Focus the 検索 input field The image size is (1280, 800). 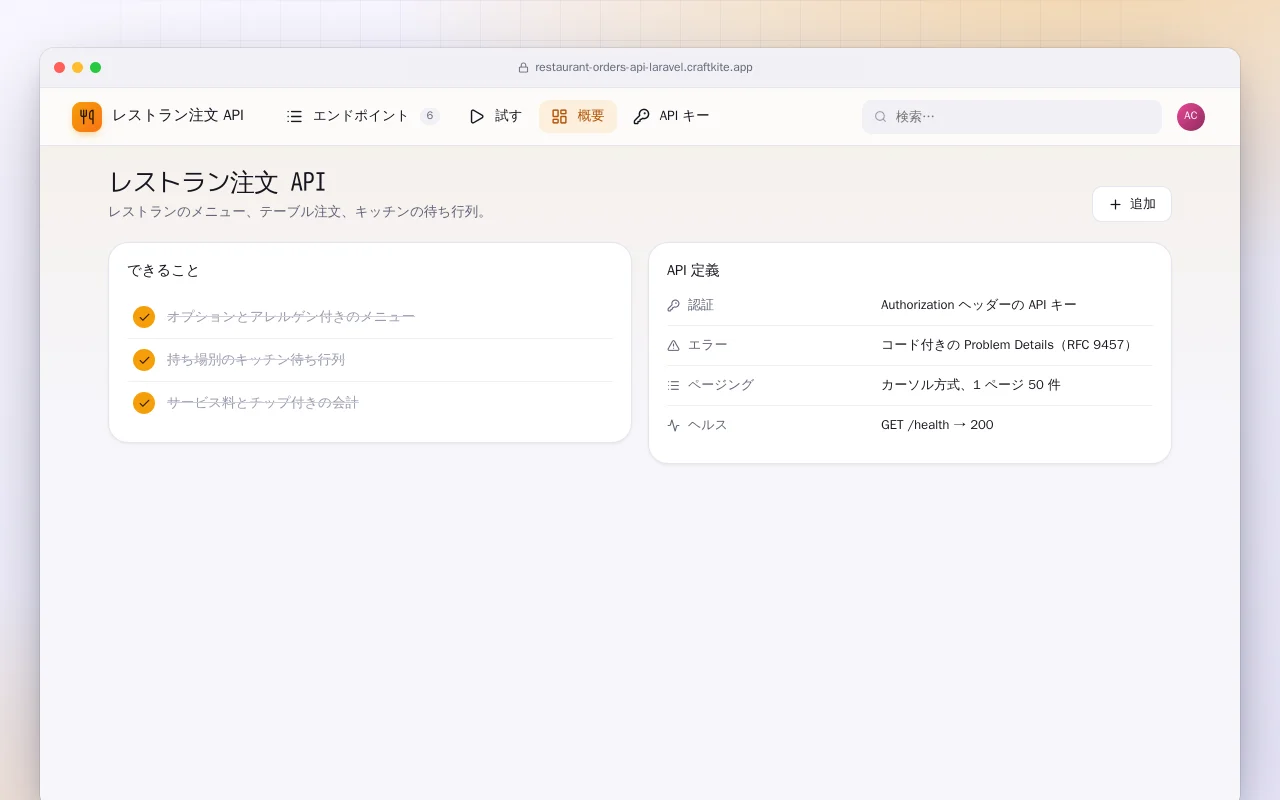pos(1012,117)
